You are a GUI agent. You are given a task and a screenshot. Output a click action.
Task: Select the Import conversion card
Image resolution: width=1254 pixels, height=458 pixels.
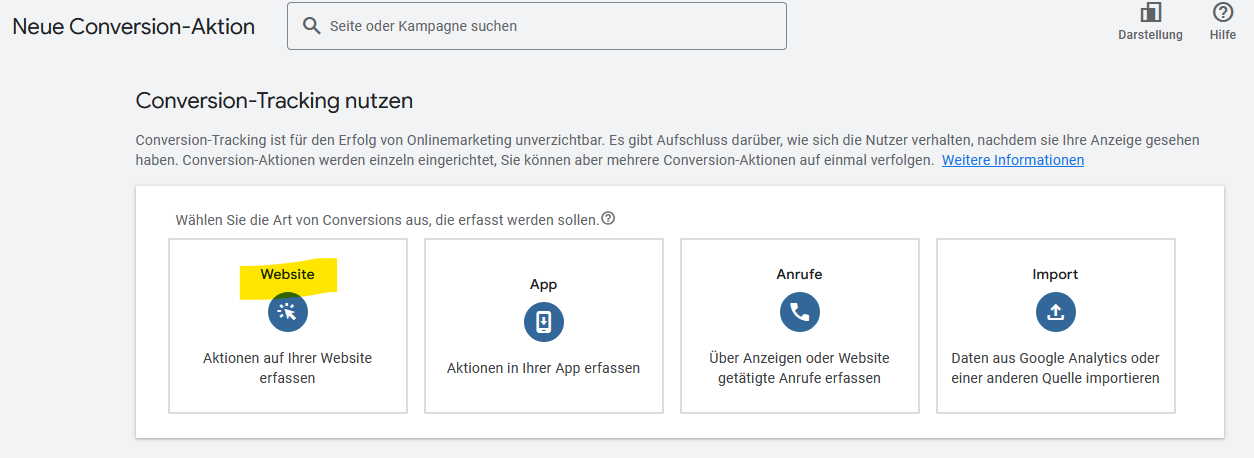(x=1056, y=326)
